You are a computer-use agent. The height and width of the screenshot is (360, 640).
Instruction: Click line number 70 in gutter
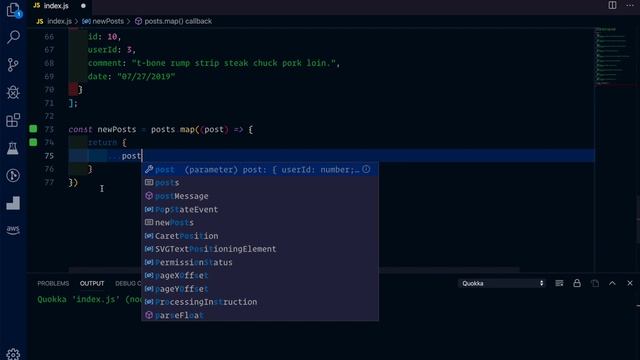pos(49,89)
